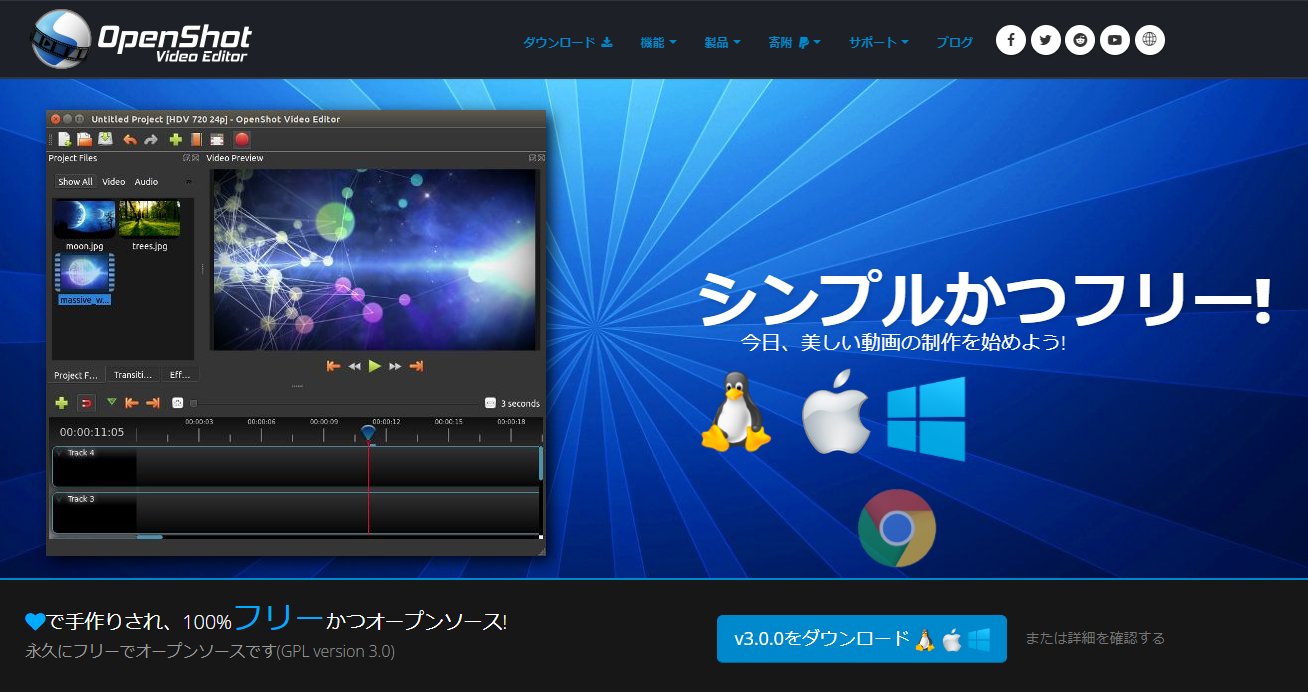This screenshot has height=692, width=1308.
Task: Click the timeline zoom-in icon
Action: click(178, 403)
